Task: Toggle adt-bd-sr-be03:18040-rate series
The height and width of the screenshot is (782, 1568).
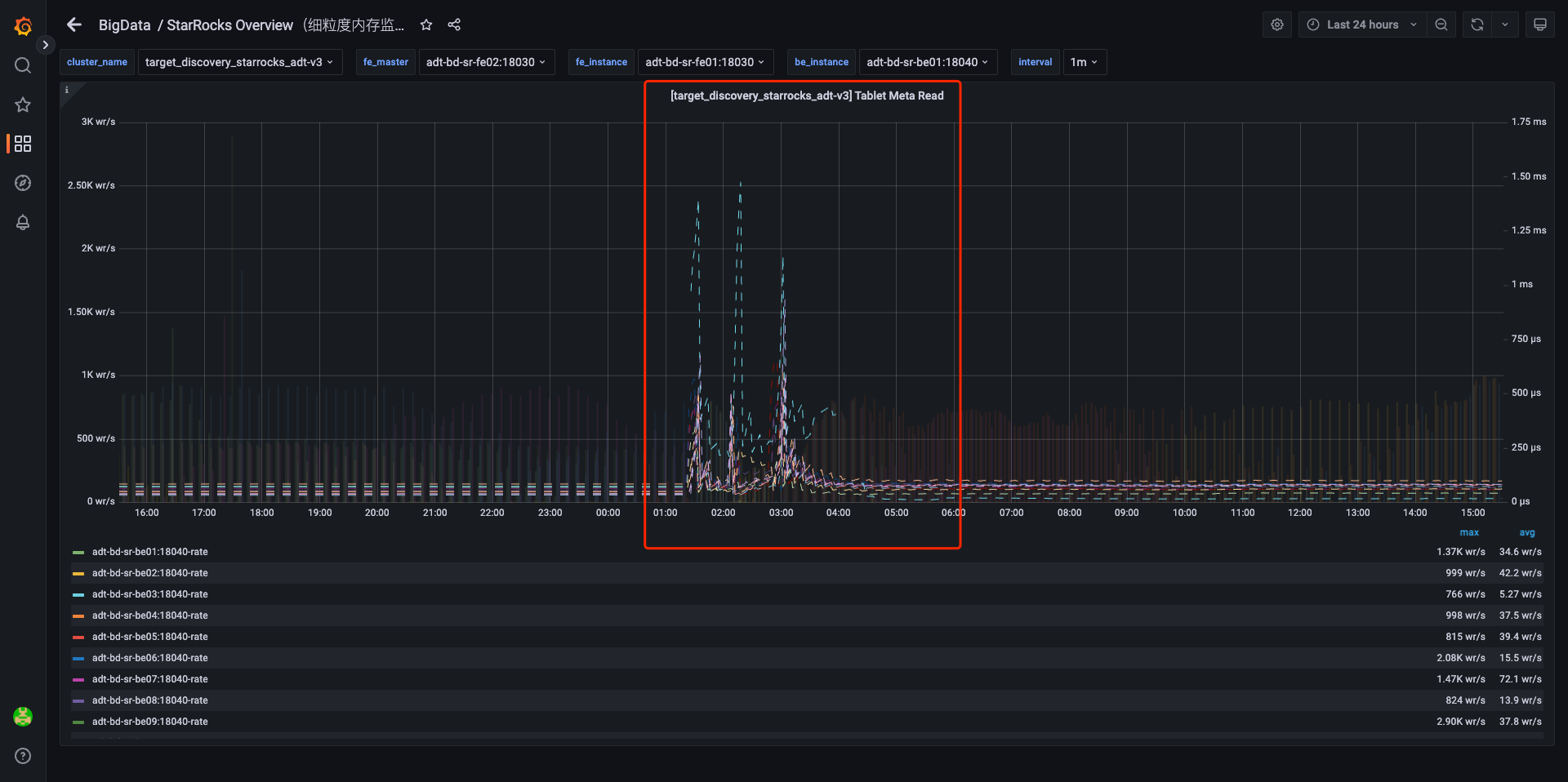Action: (149, 594)
